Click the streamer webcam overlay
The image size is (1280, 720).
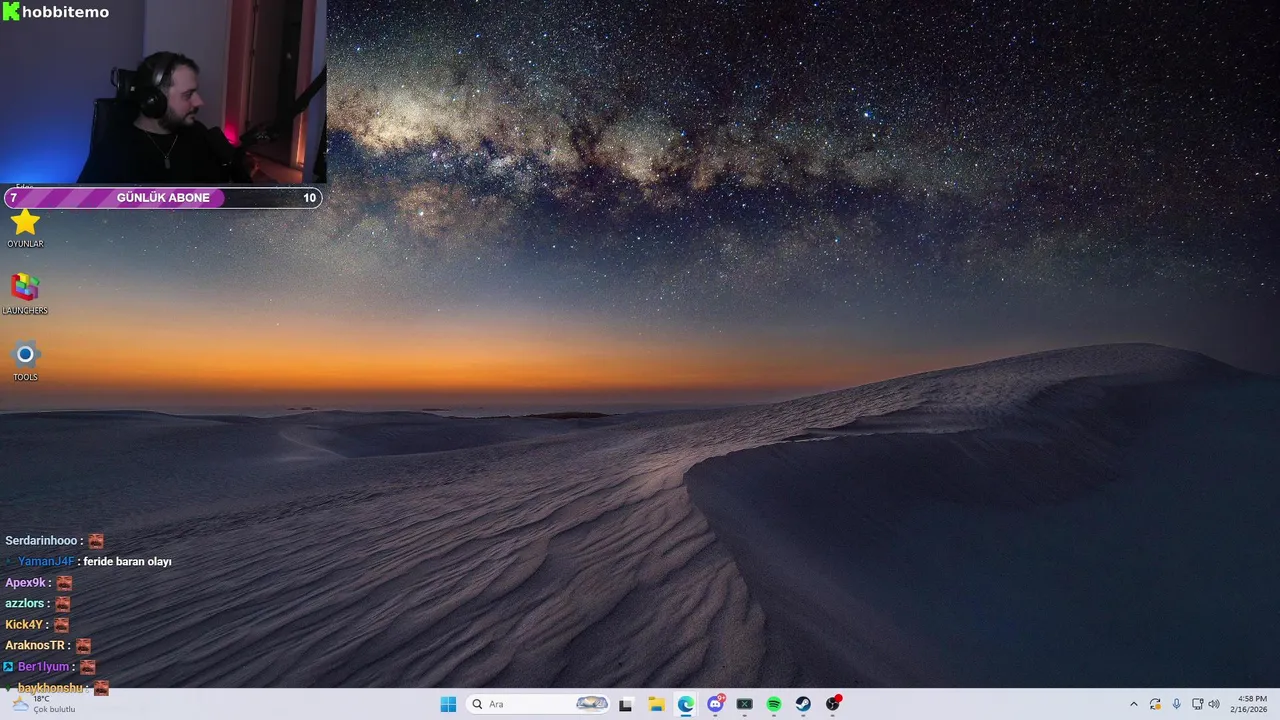coord(163,92)
